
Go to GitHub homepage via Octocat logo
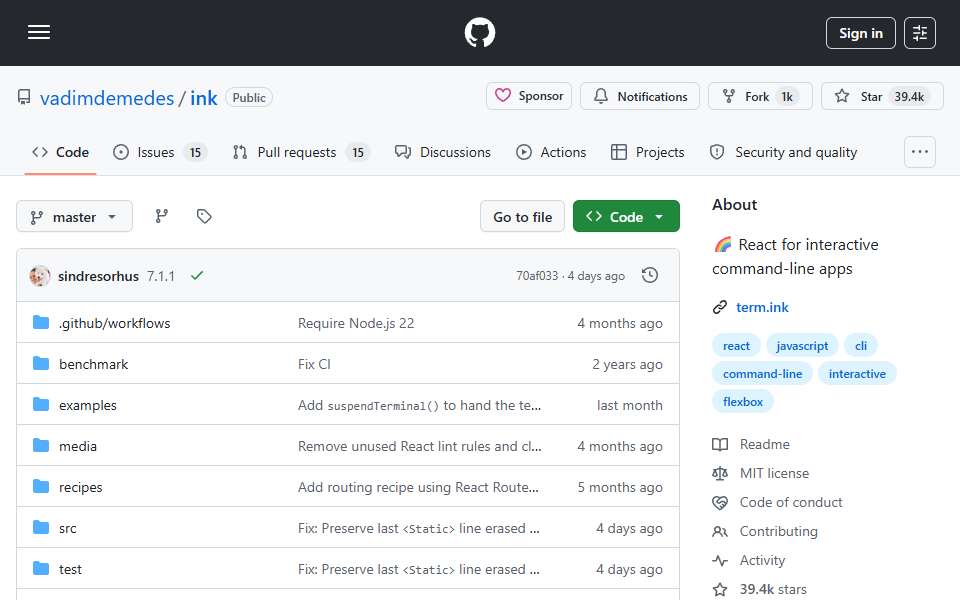479,32
